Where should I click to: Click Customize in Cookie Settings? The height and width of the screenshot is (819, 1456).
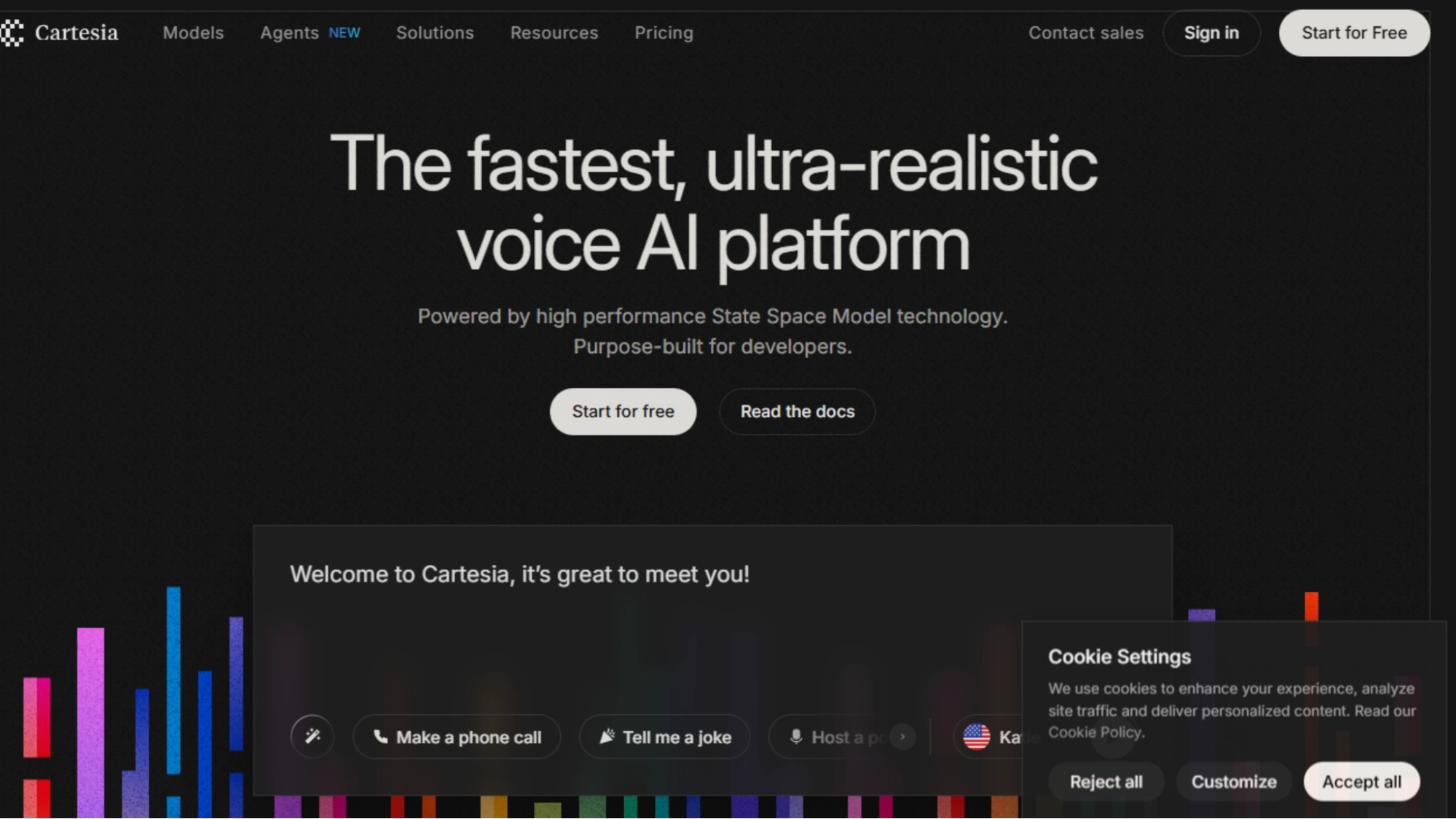1233,782
